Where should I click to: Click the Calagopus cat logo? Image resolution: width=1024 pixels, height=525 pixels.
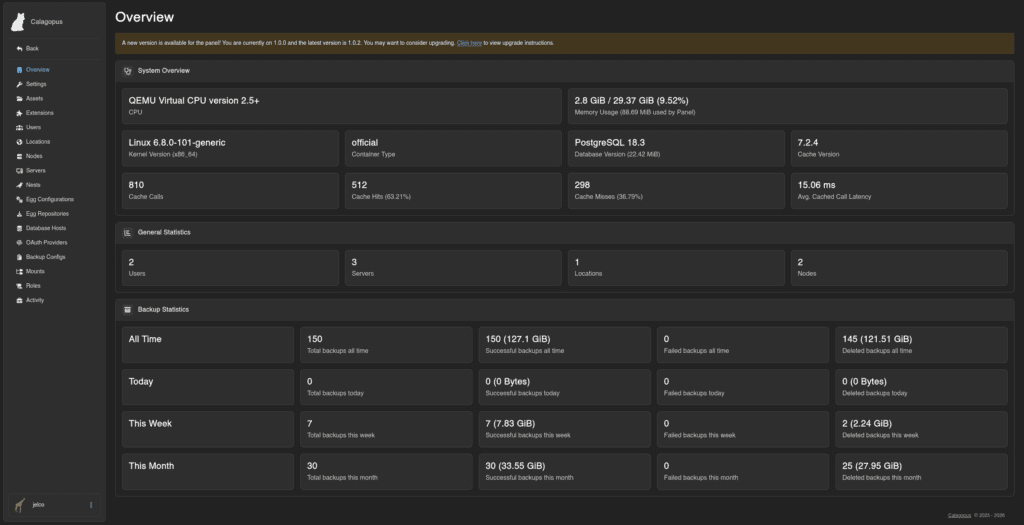pyautogui.click(x=18, y=22)
